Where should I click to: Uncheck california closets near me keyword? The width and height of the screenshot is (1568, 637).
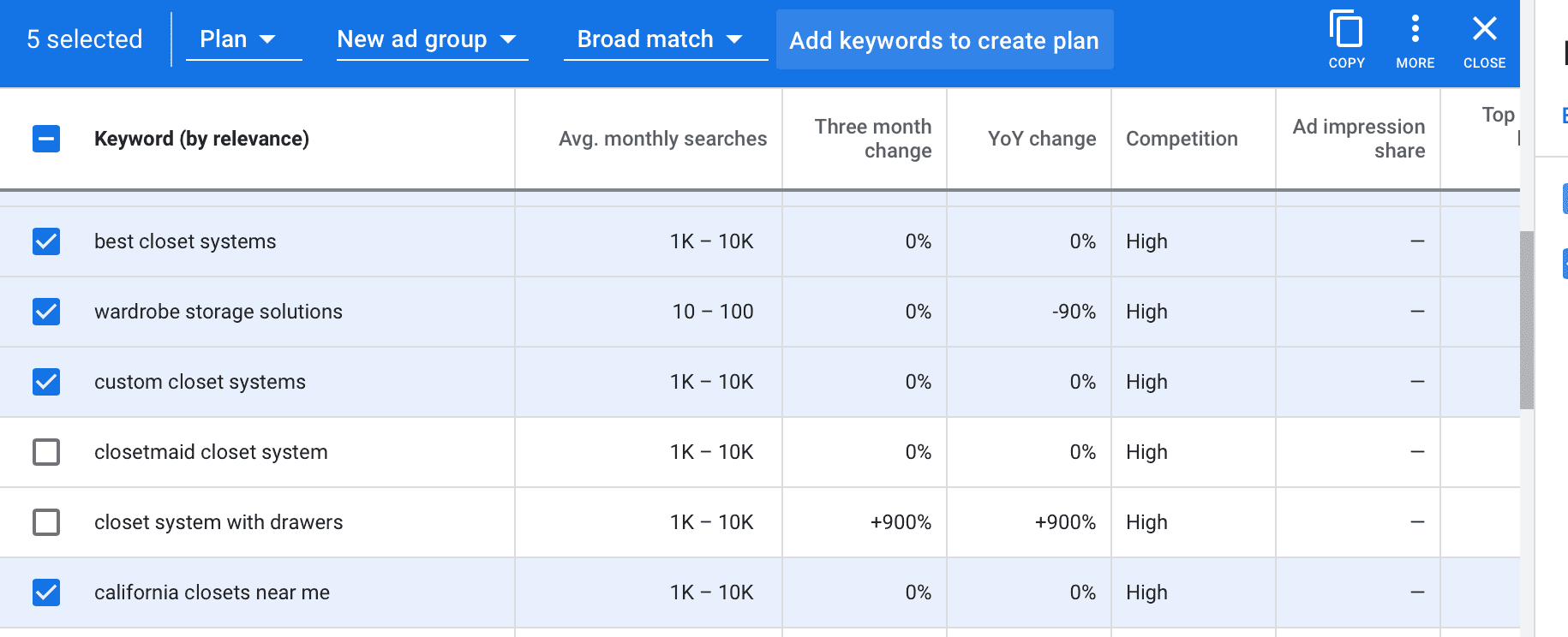46,592
